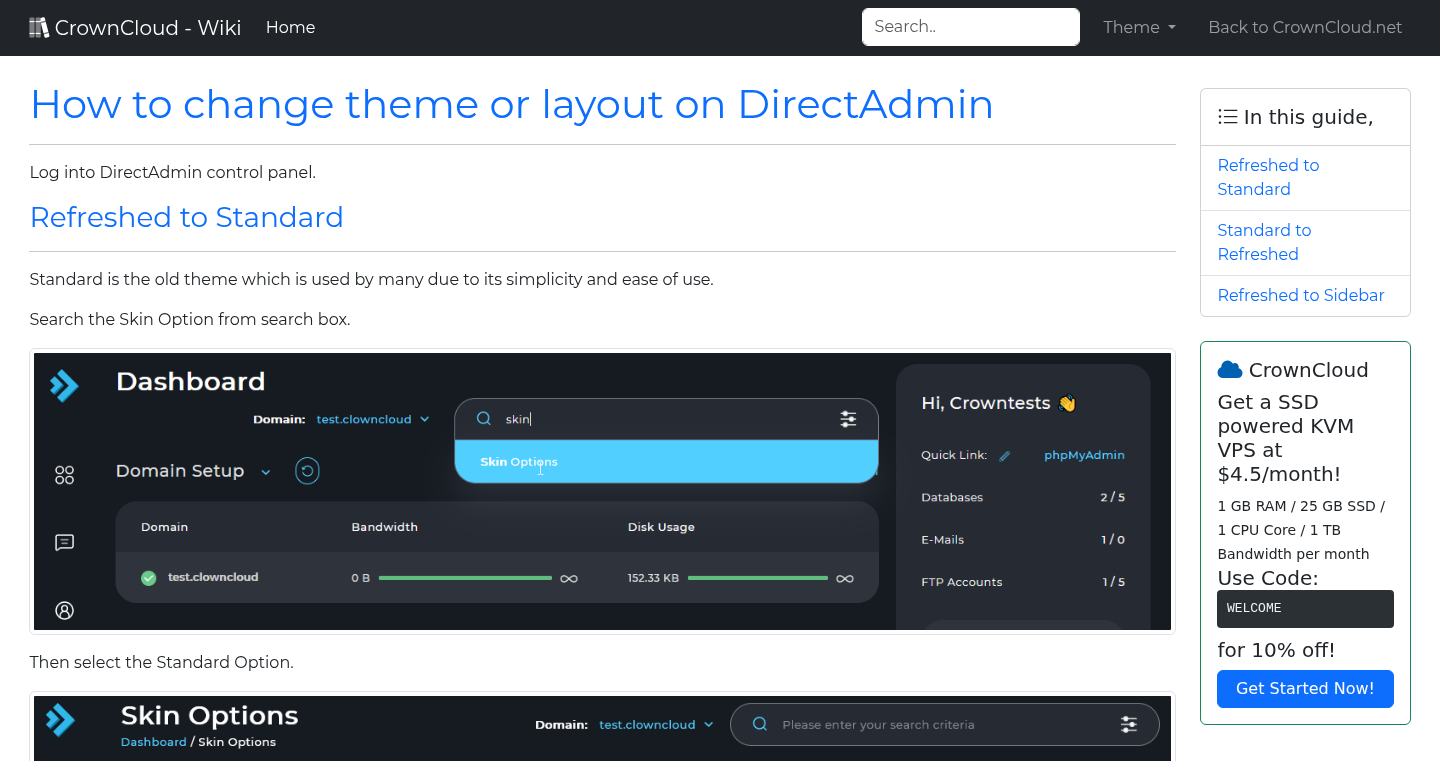Image resolution: width=1440 pixels, height=761 pixels.
Task: Click the green bandwidth usage bar
Action: pos(465,577)
